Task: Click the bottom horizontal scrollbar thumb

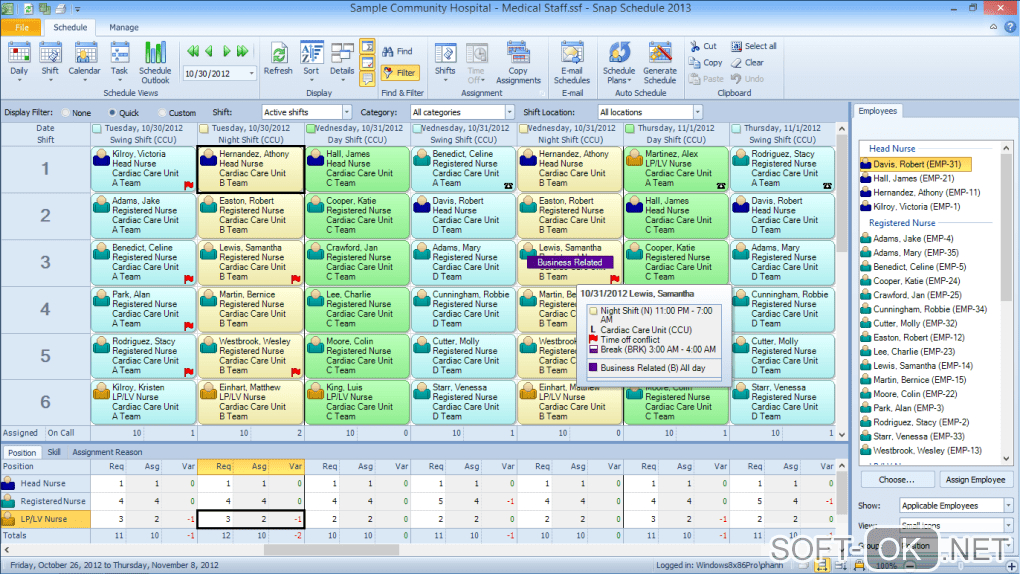Action: [331, 550]
